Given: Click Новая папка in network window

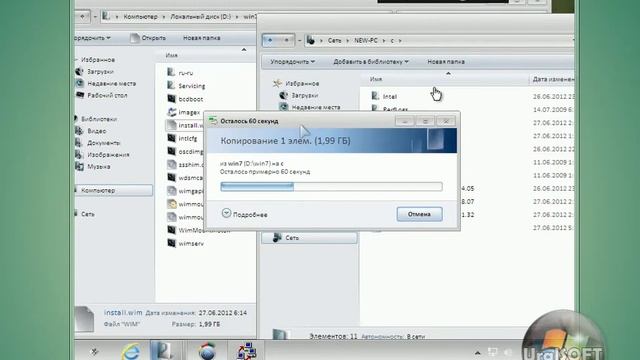Looking at the screenshot, I should pos(446,62).
